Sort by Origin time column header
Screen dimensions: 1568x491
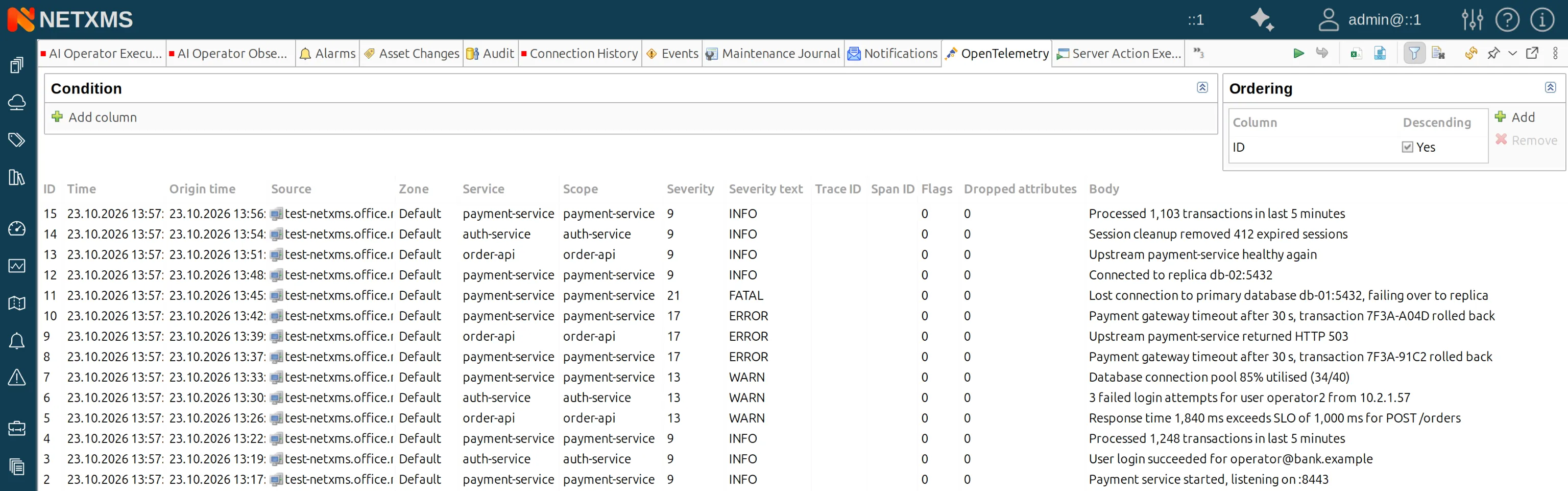[x=202, y=189]
